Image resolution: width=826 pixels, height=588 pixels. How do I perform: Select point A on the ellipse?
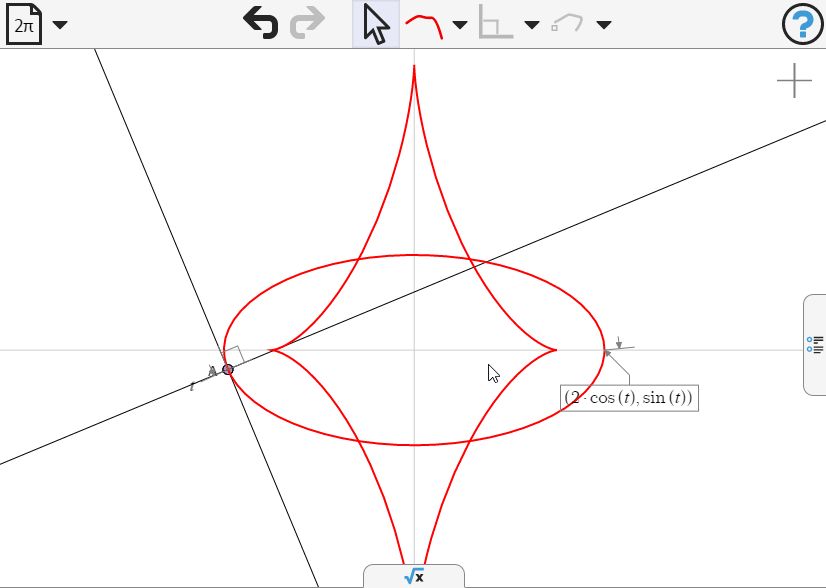(x=228, y=369)
